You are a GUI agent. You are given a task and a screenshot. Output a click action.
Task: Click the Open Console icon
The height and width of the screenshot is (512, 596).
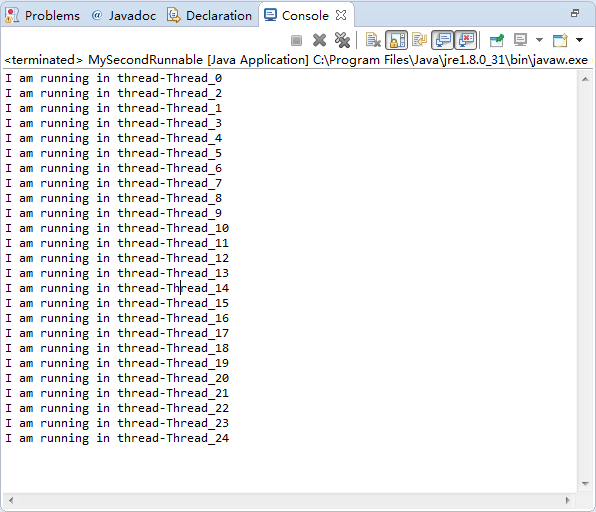[560, 40]
